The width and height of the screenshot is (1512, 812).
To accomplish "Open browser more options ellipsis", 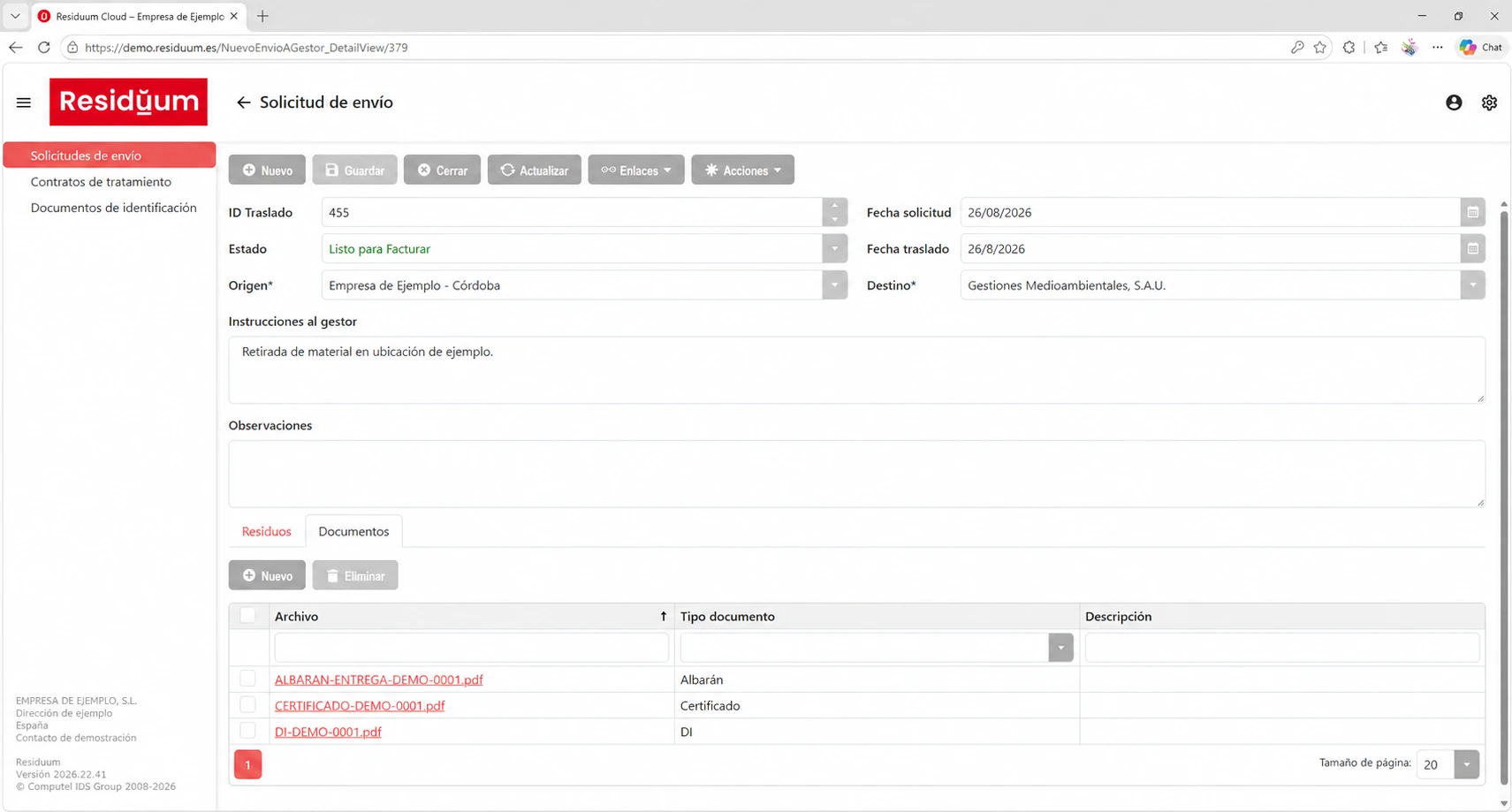I will pos(1438,48).
